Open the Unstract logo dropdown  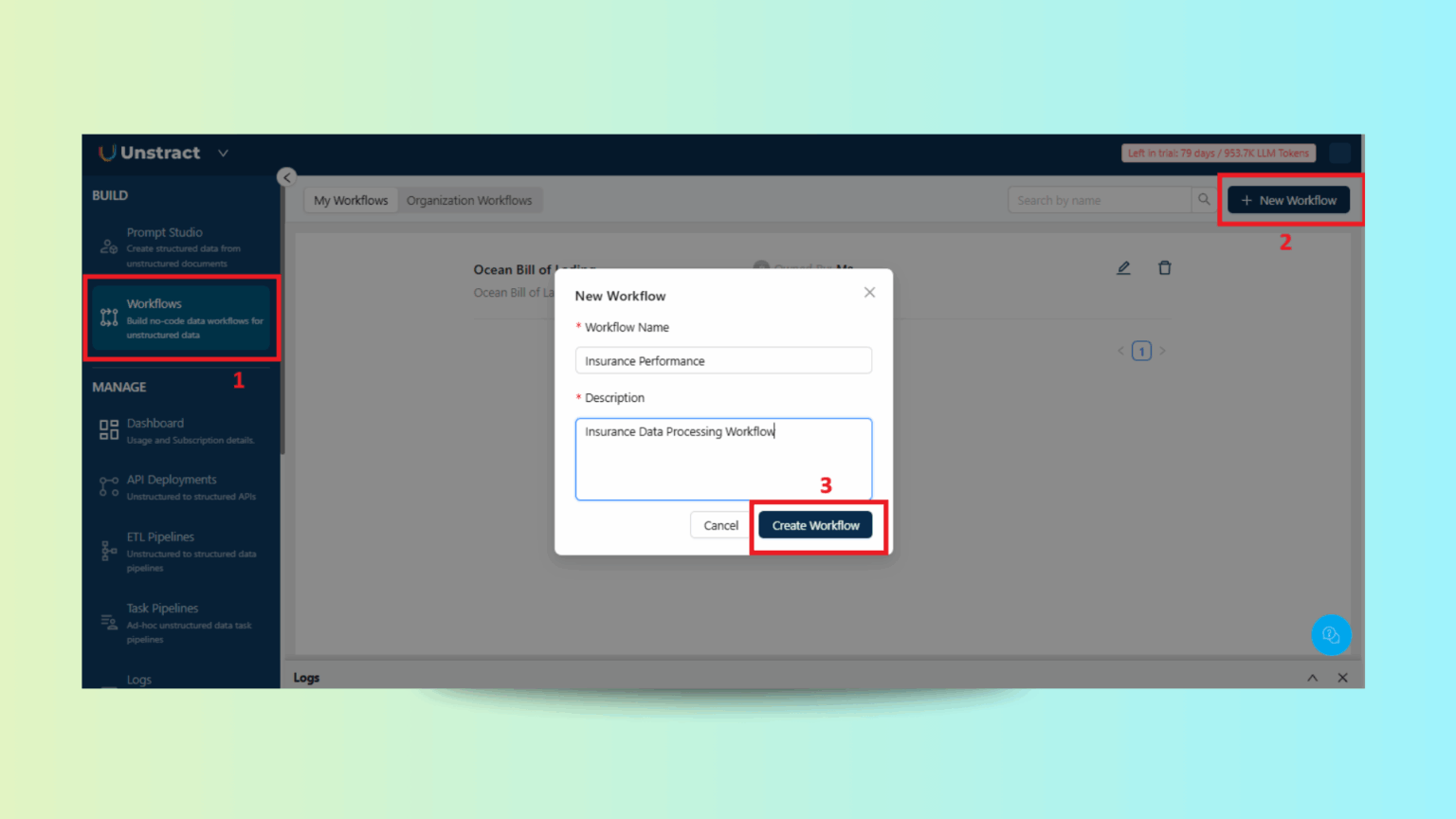(x=222, y=153)
